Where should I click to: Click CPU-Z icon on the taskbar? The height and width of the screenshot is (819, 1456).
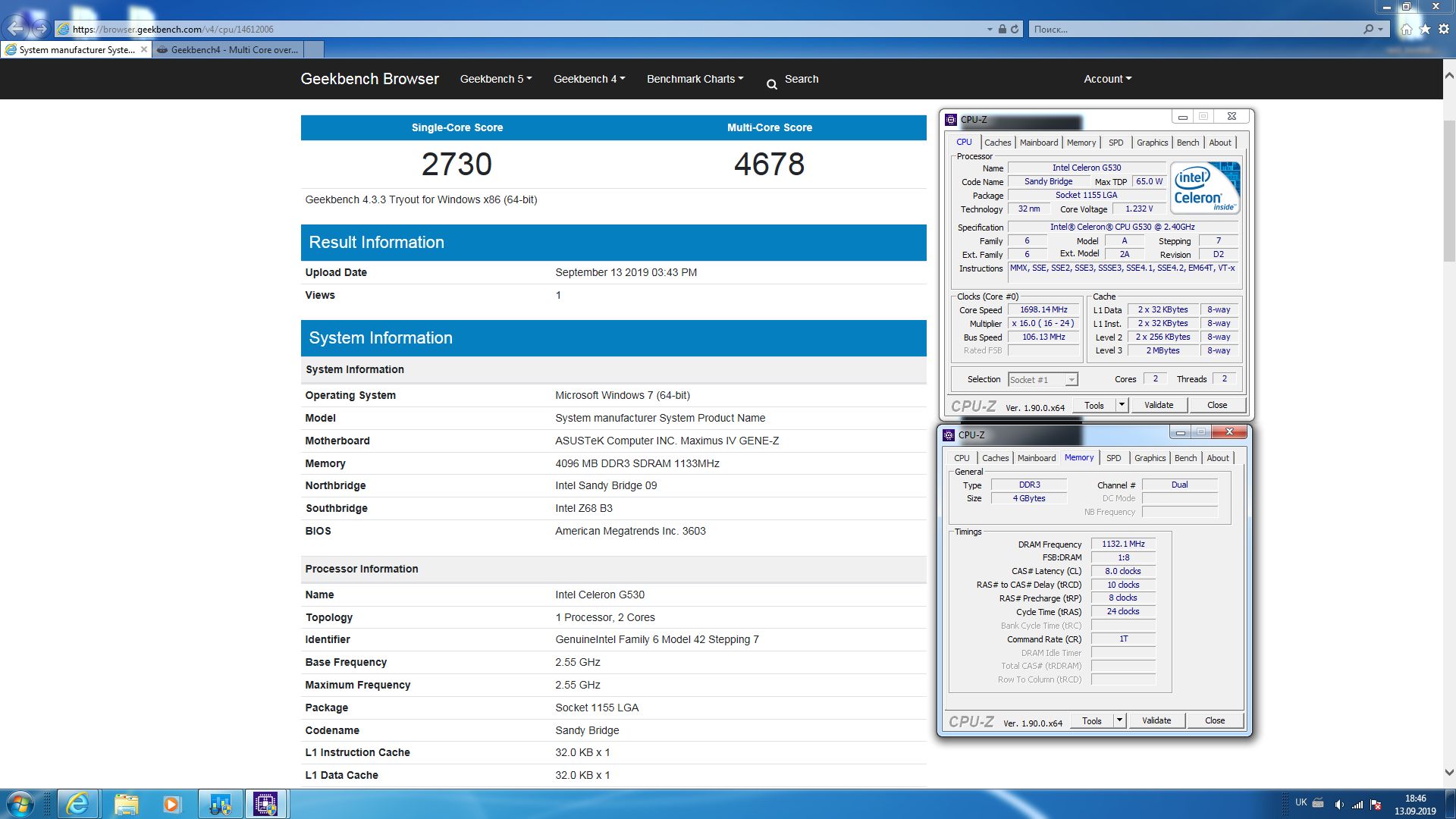(265, 804)
